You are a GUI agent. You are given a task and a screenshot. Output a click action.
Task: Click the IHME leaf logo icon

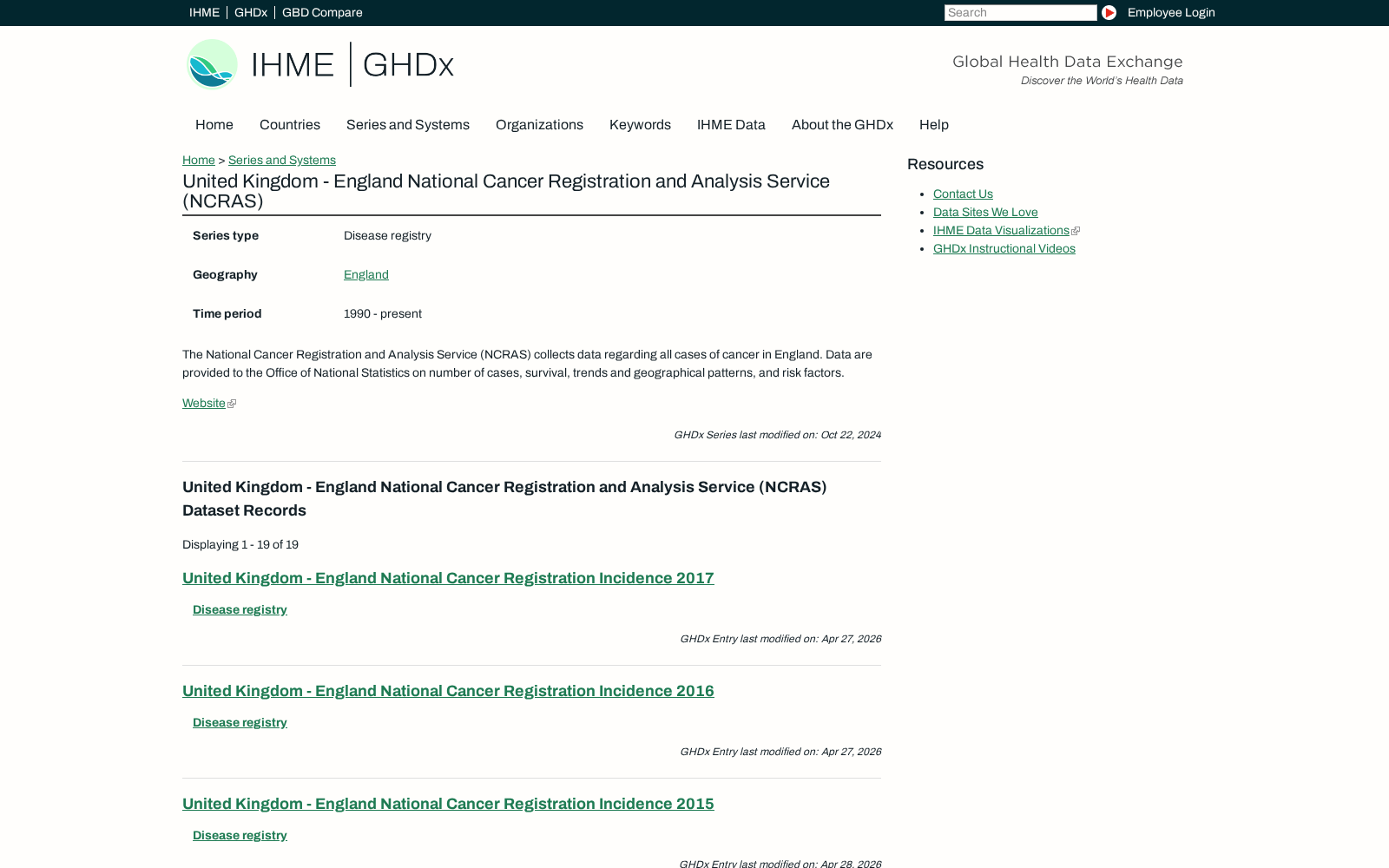(x=213, y=64)
